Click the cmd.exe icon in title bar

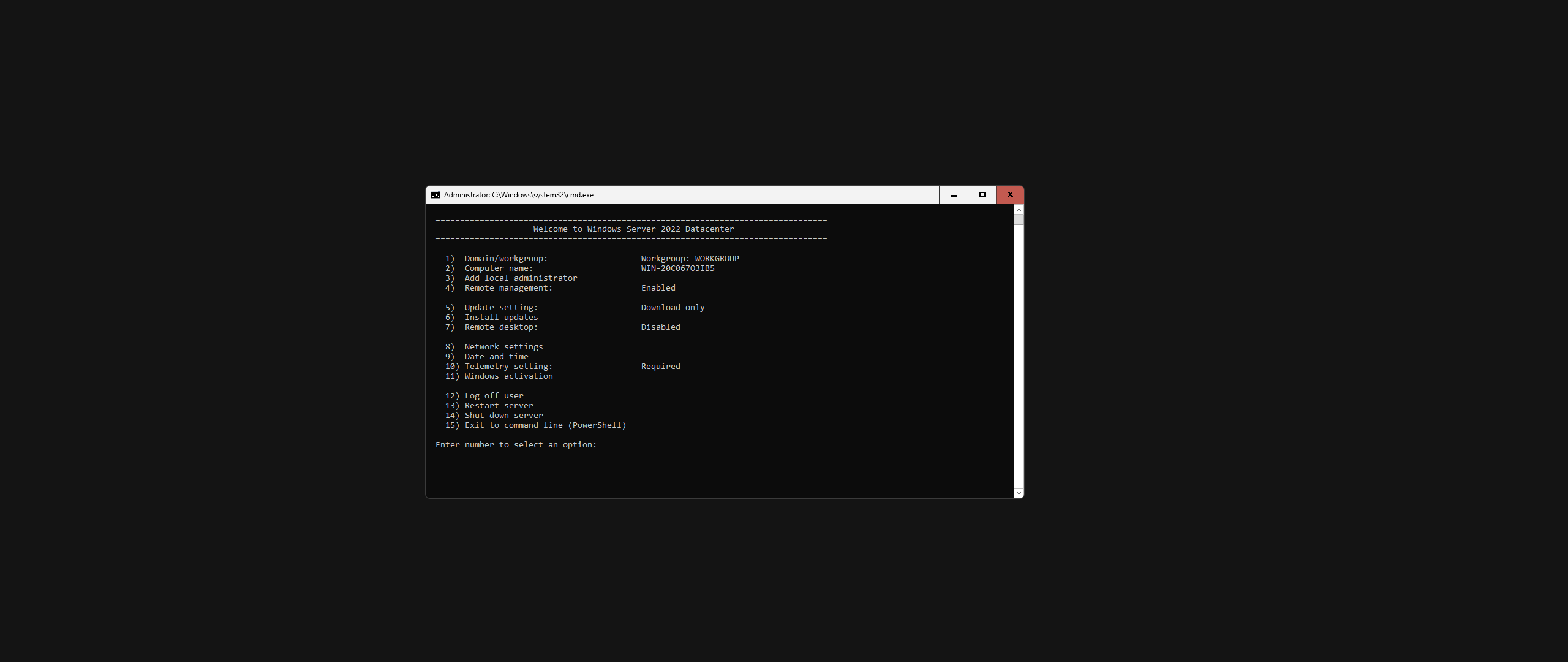435,195
